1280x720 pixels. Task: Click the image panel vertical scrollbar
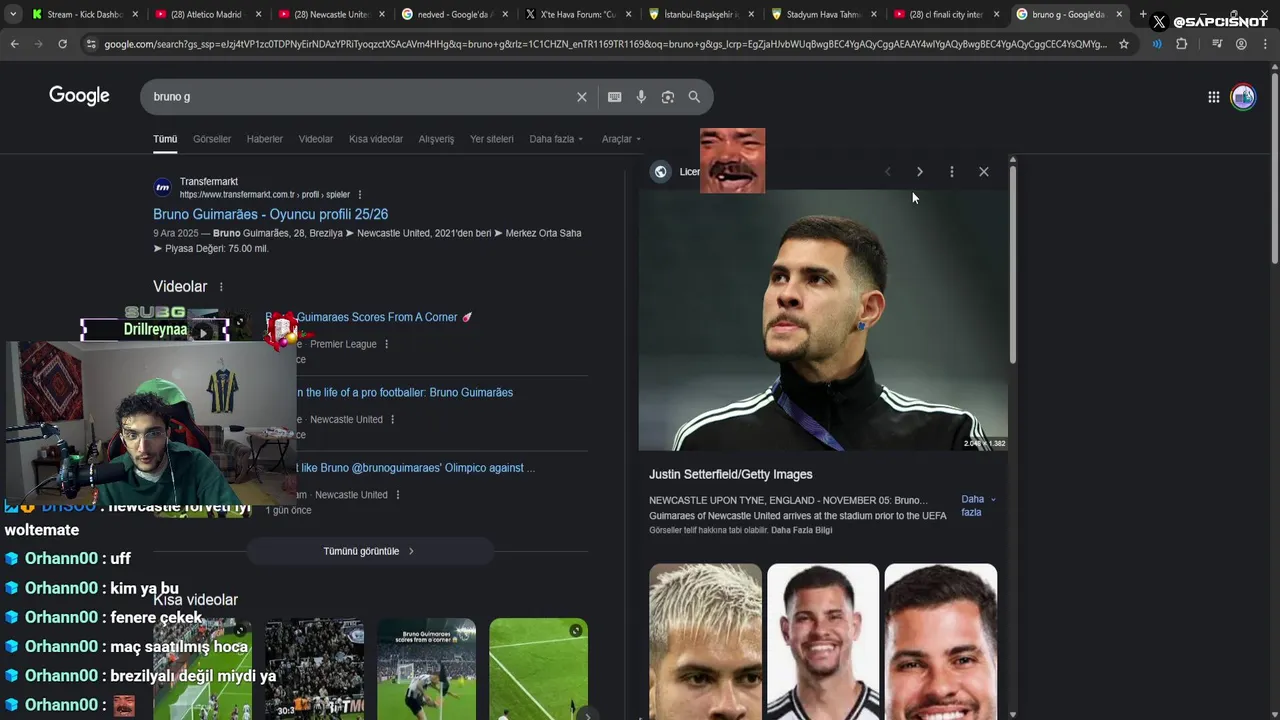[1012, 265]
